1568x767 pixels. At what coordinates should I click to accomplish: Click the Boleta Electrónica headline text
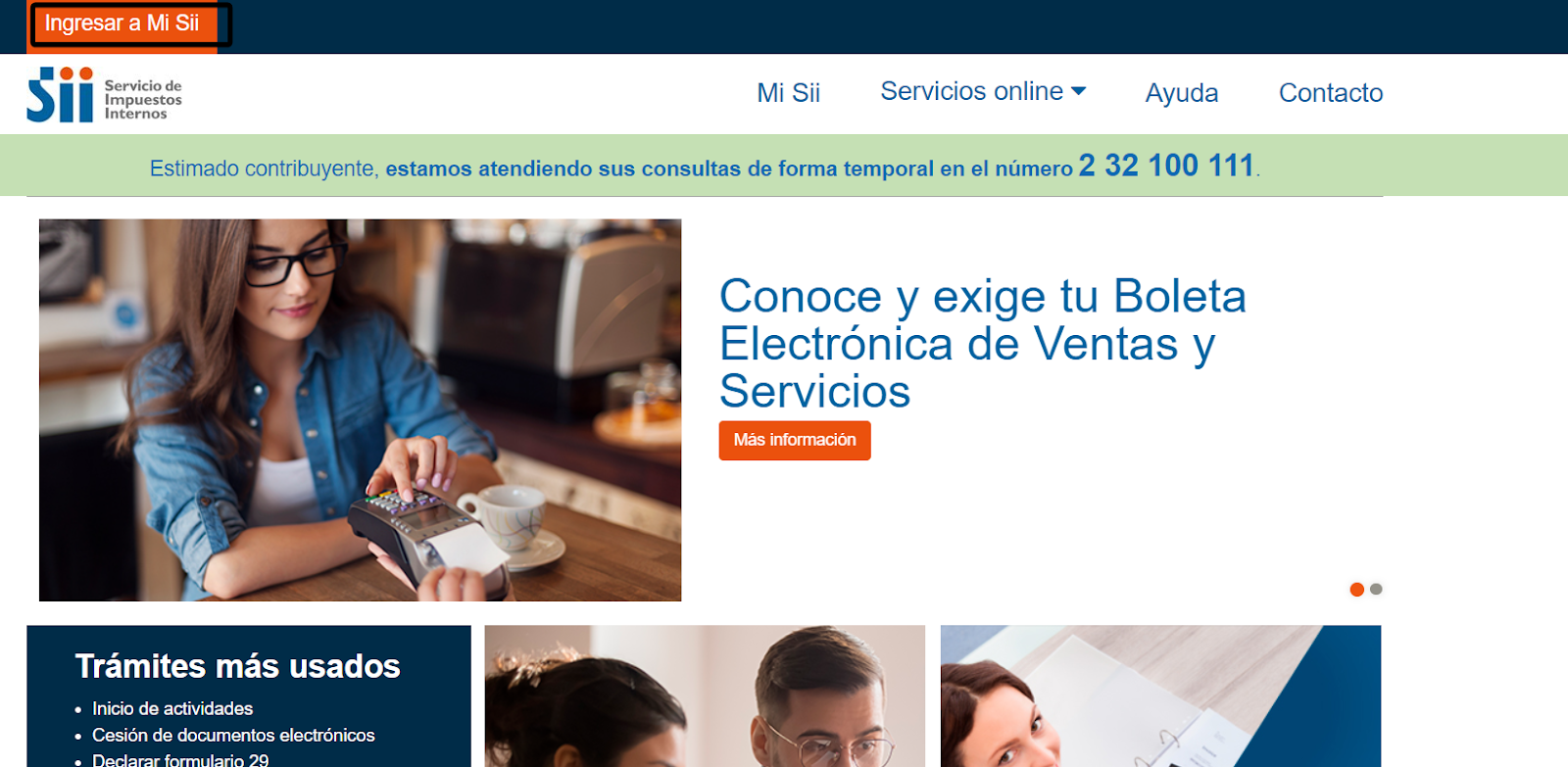[982, 344]
